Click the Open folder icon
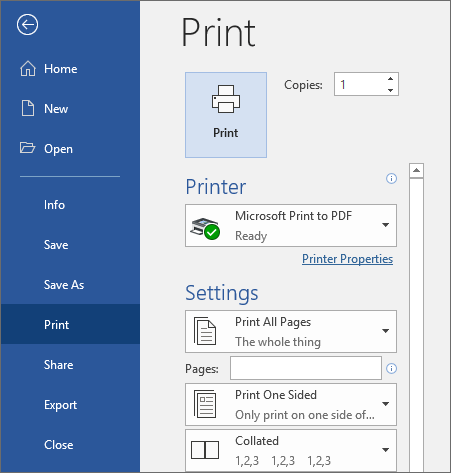This screenshot has height=473, width=451. [27, 148]
